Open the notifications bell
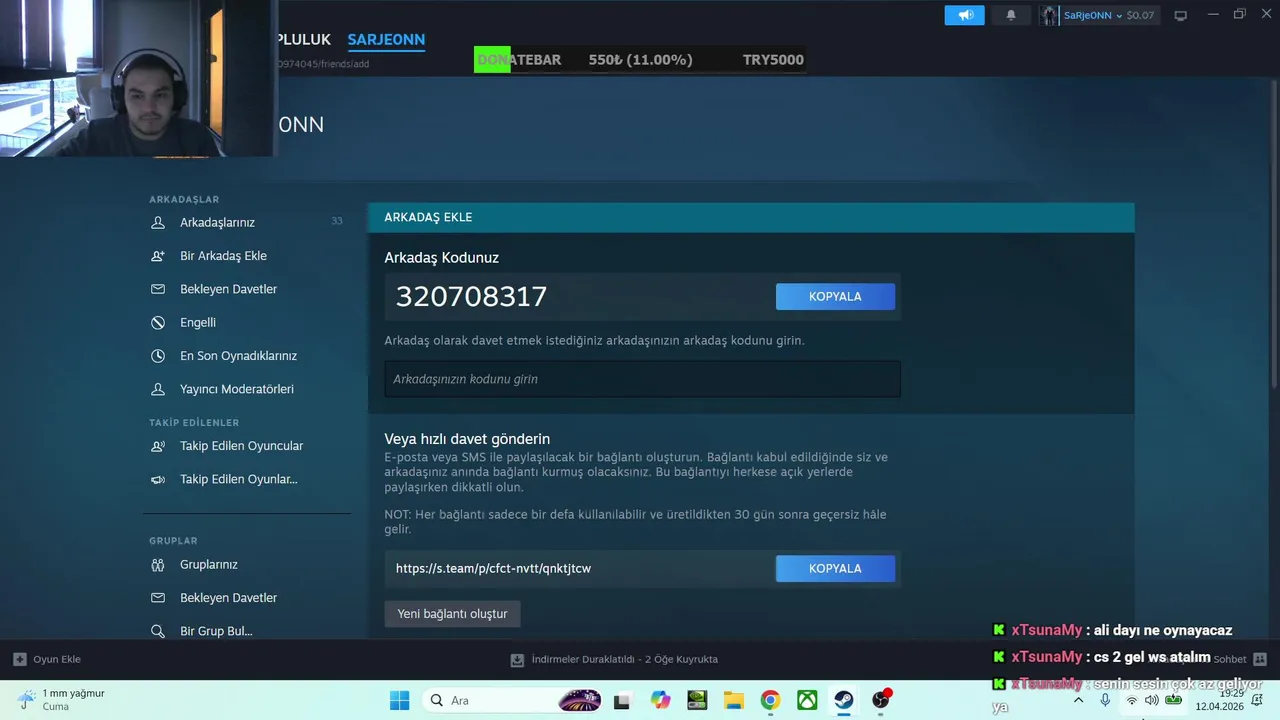Image resolution: width=1280 pixels, height=720 pixels. 1010,15
